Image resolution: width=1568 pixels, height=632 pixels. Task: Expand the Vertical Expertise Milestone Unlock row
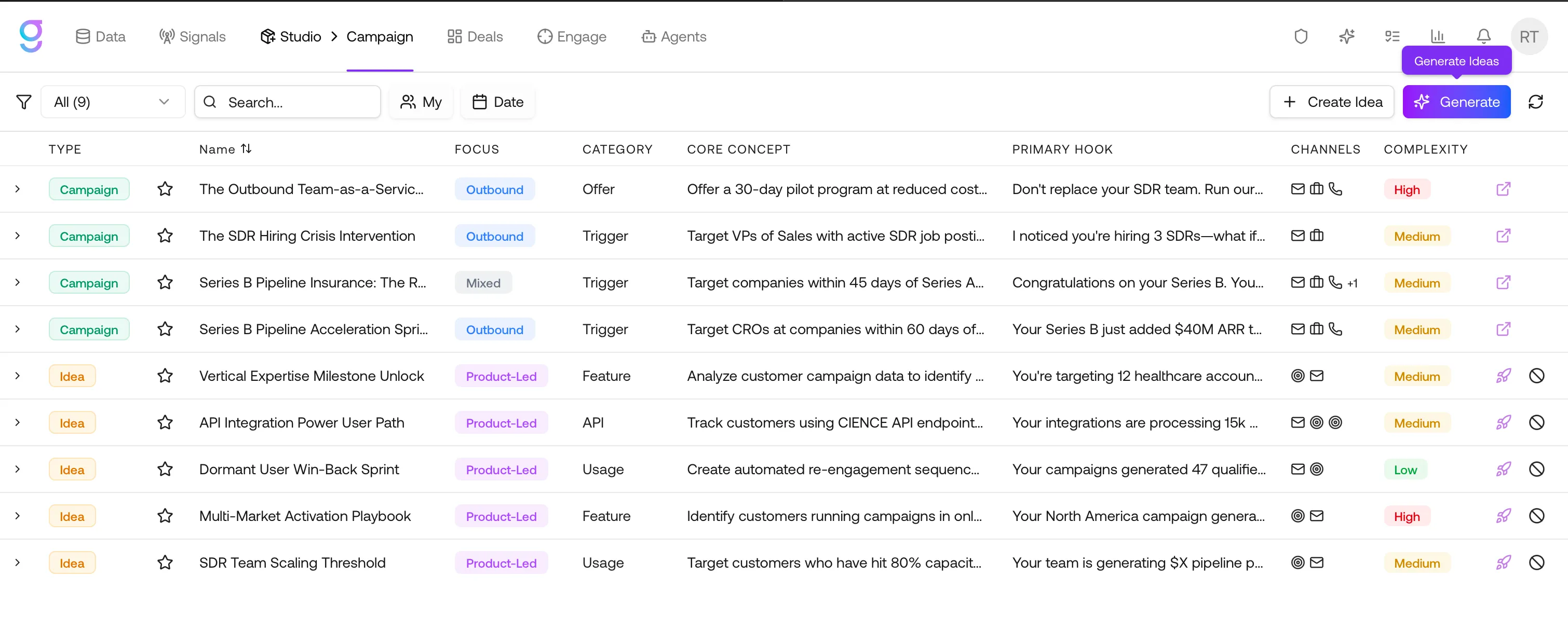pyautogui.click(x=18, y=376)
